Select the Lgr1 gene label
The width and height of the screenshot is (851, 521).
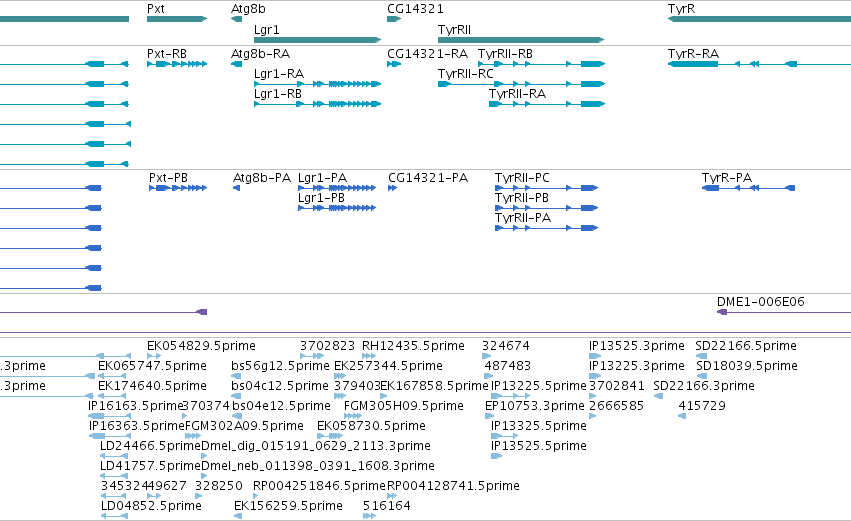266,30
